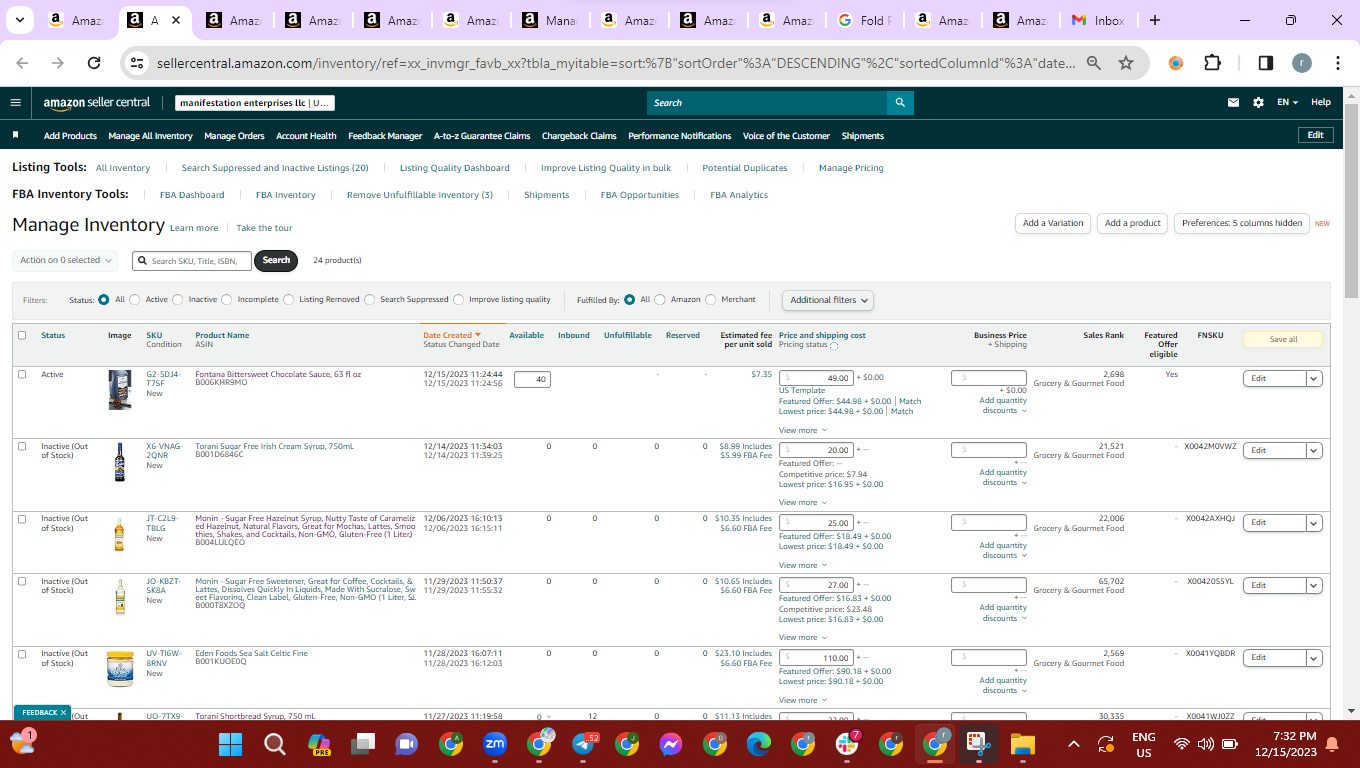Open Manage All Inventory in the top menu

150,136
